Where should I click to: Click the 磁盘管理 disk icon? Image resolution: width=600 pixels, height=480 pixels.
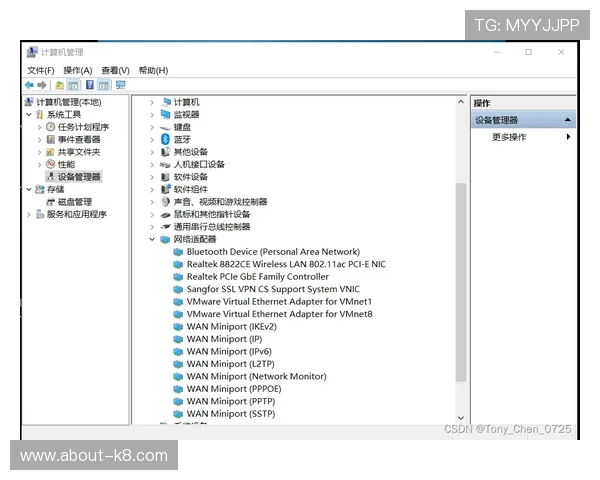[51, 202]
